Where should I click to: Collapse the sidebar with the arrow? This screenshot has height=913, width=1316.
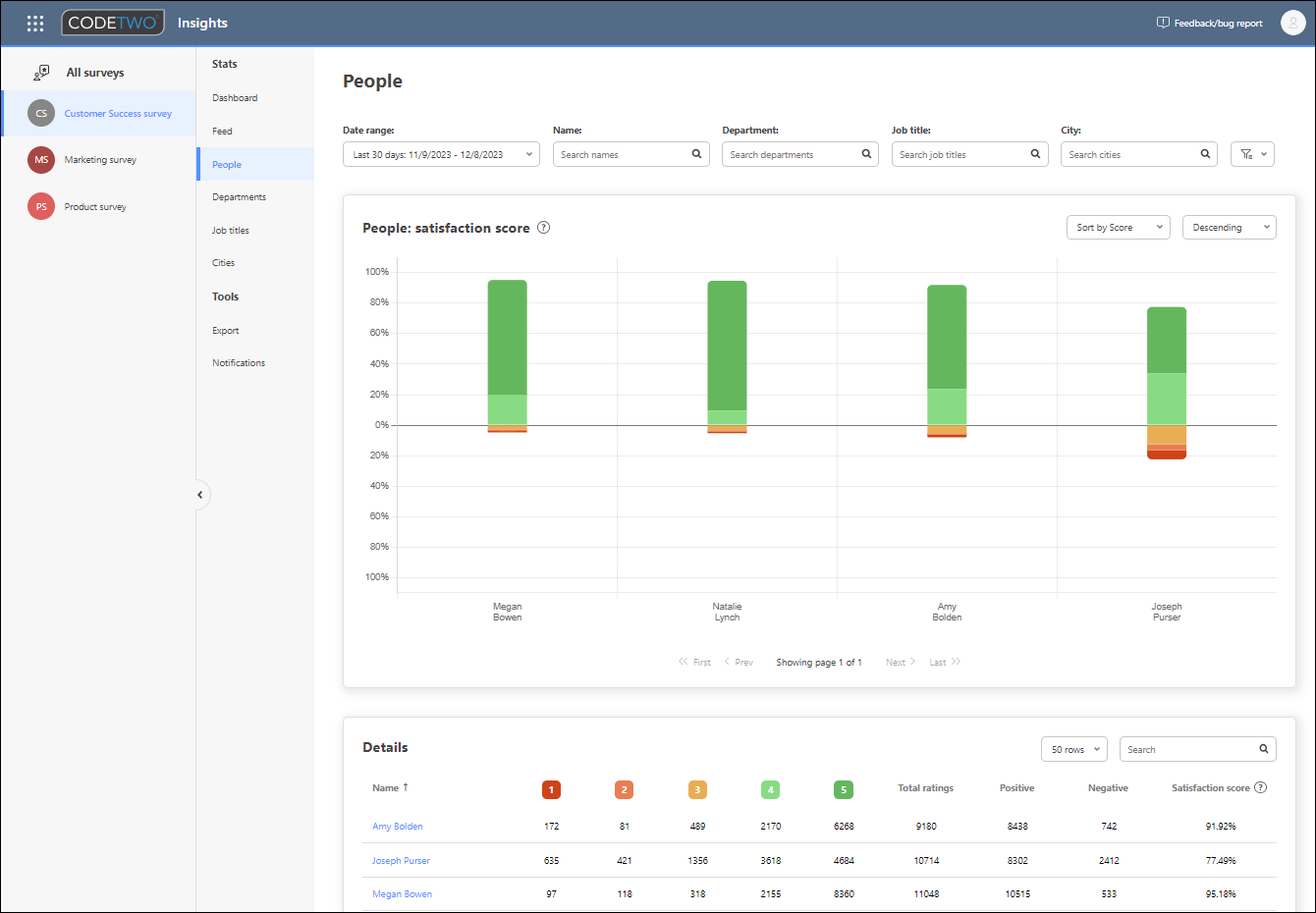(199, 495)
